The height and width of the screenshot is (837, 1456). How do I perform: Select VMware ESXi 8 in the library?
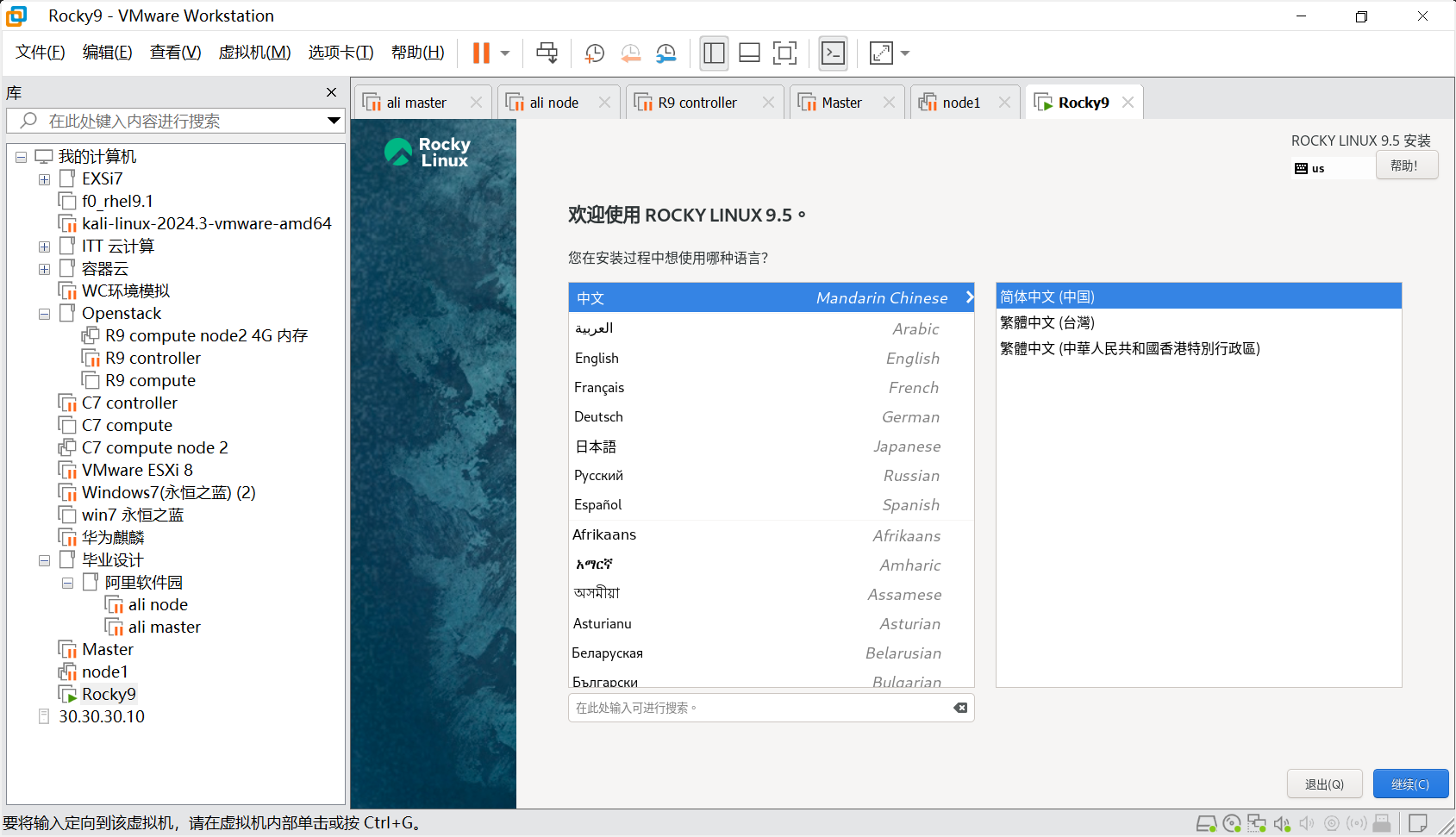pos(137,470)
